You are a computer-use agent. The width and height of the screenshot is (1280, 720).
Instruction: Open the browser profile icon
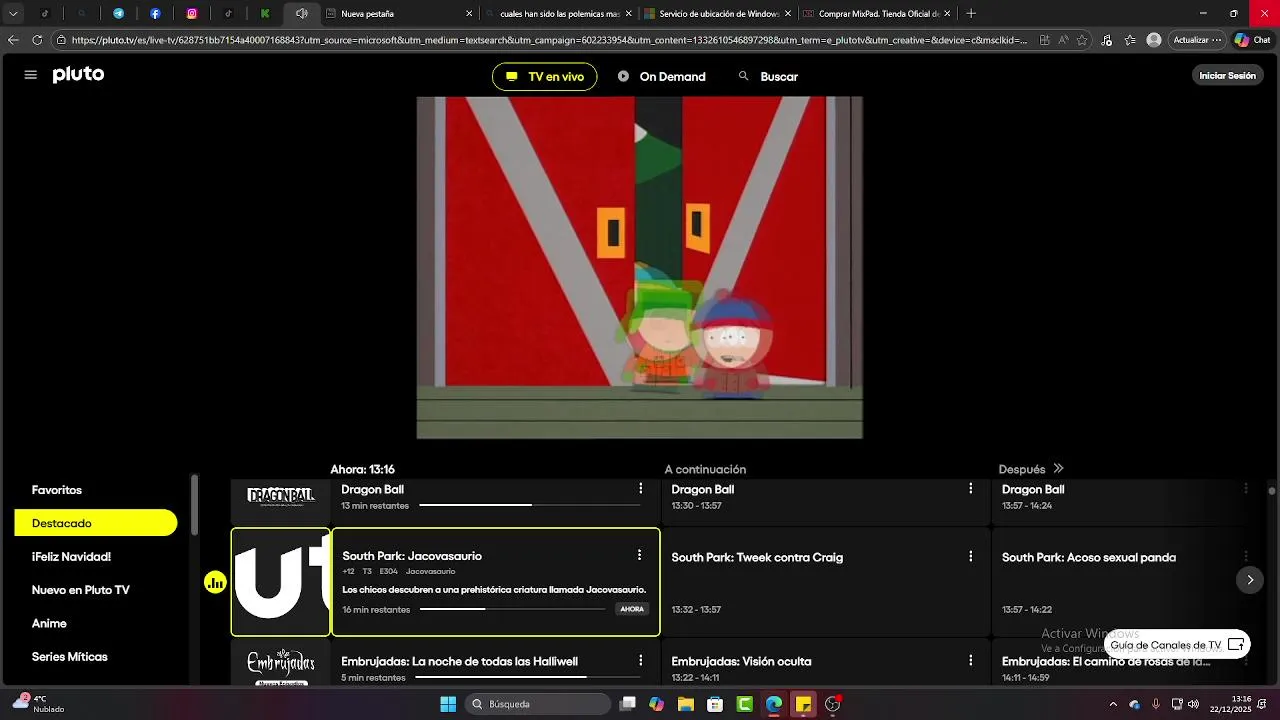tap(1154, 40)
